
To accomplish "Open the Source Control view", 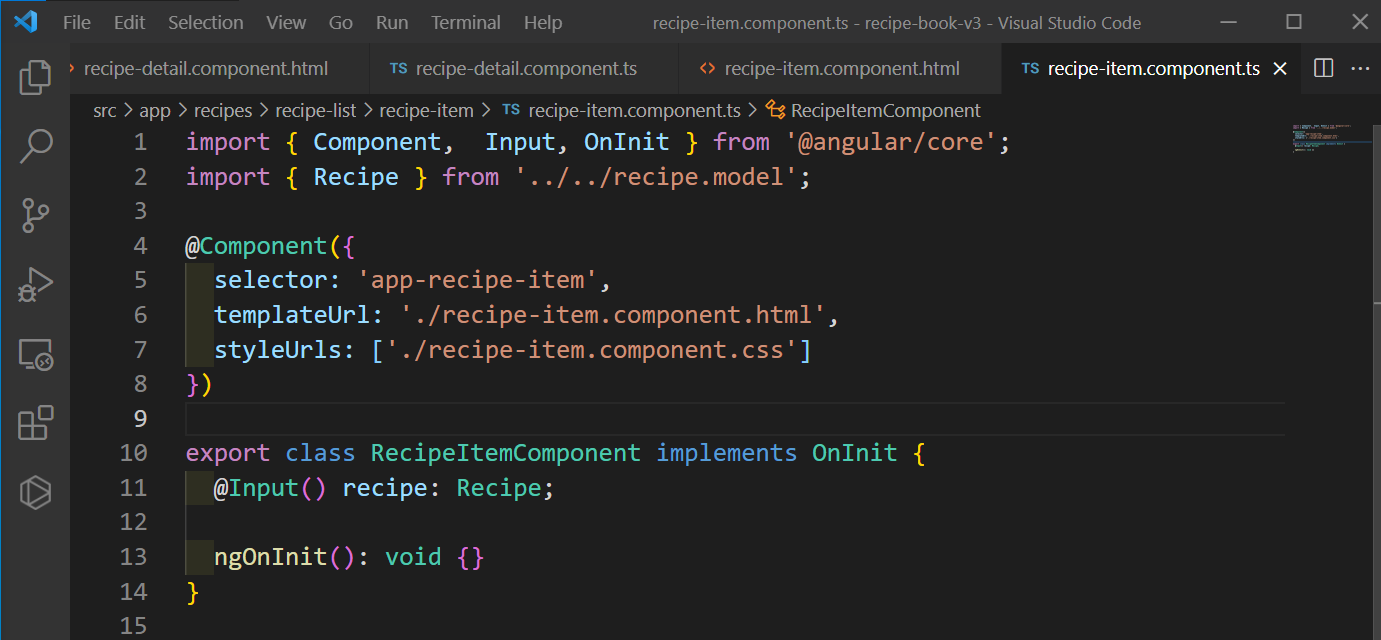I will pyautogui.click(x=35, y=215).
